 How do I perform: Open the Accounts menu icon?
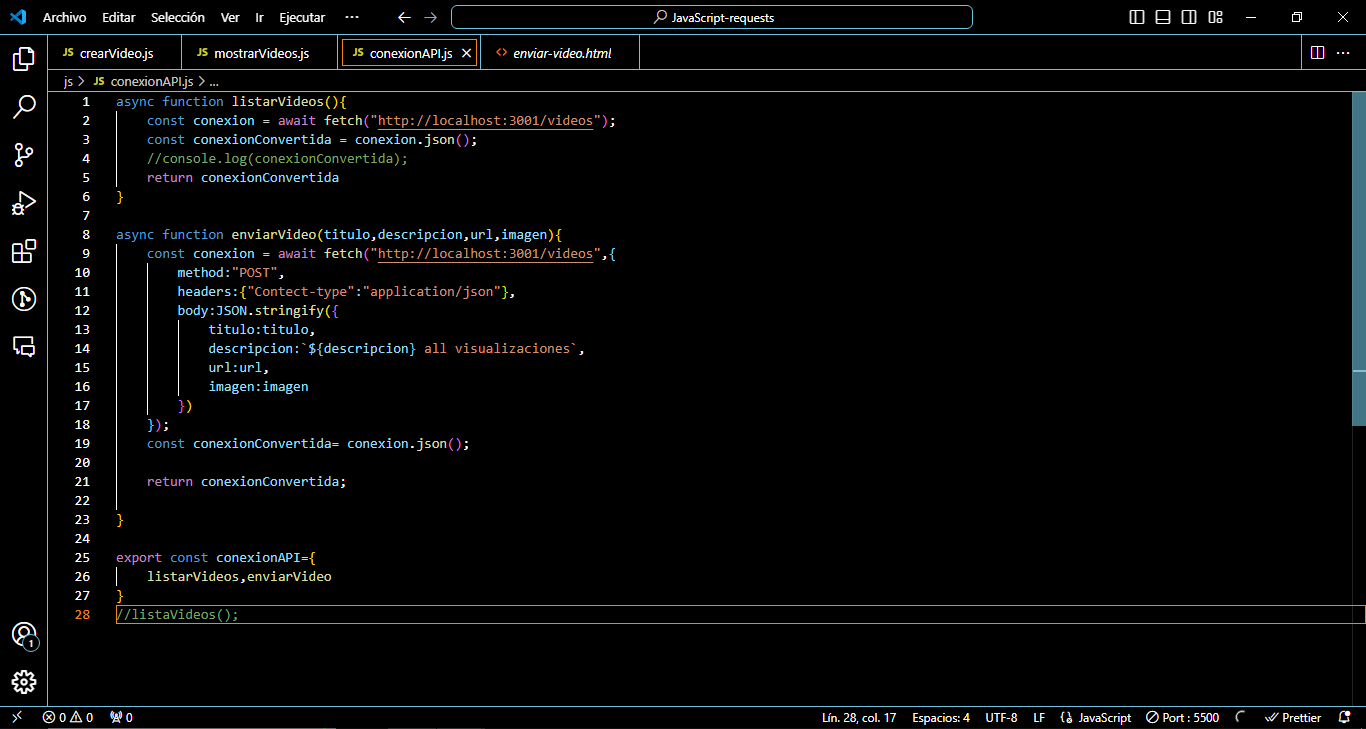tap(24, 635)
